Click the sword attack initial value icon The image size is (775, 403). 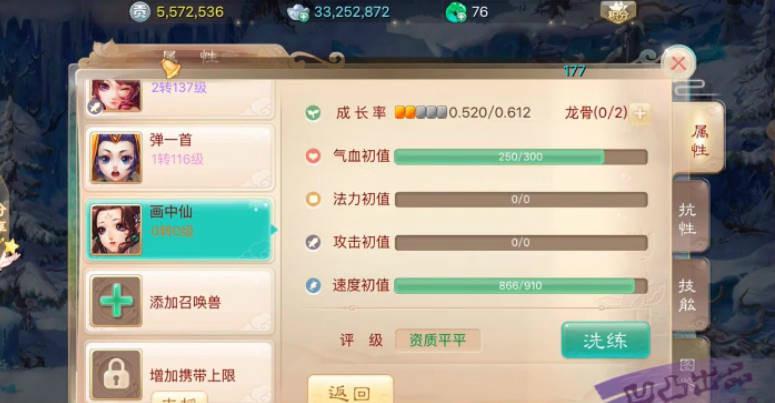tap(313, 242)
